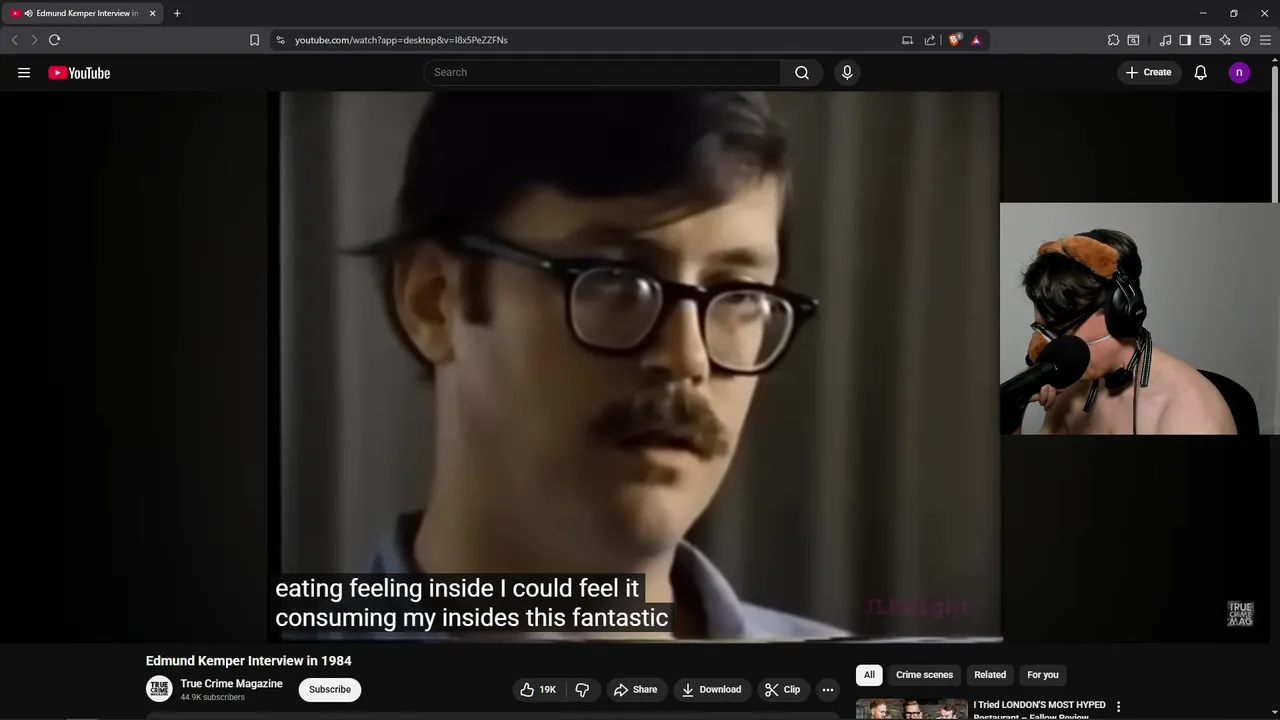
Task: Click the share page icon in address bar
Action: click(930, 40)
